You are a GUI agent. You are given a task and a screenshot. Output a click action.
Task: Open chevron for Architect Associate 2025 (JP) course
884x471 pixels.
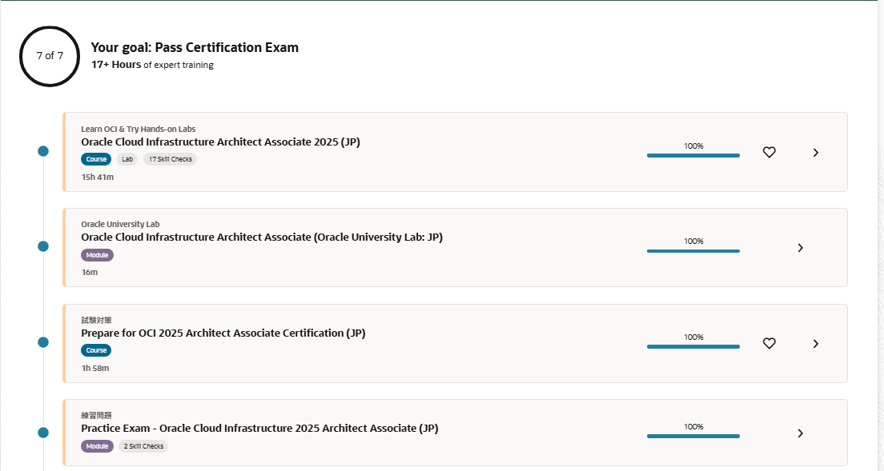point(816,152)
